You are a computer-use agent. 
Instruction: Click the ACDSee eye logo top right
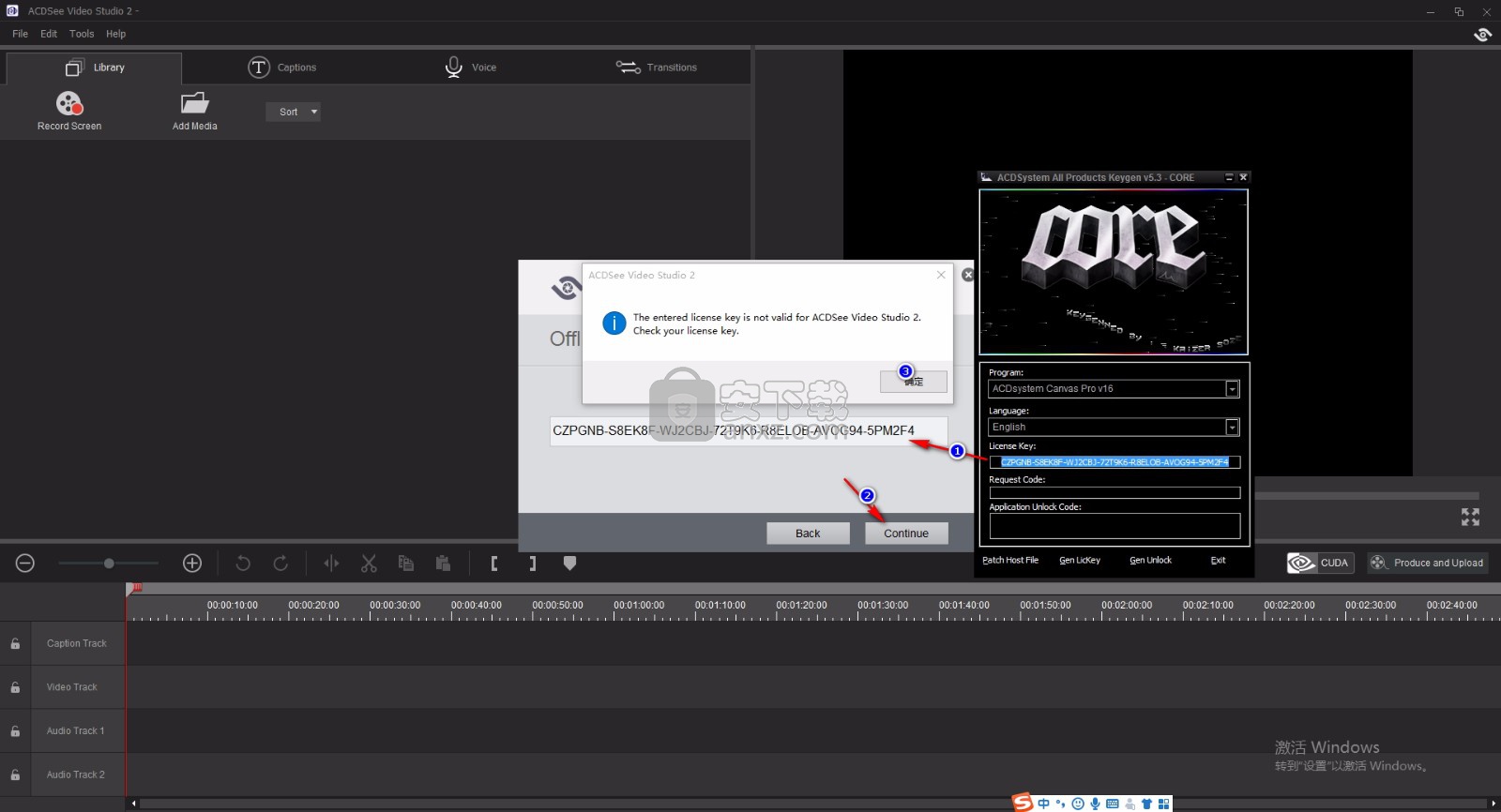(x=1482, y=35)
